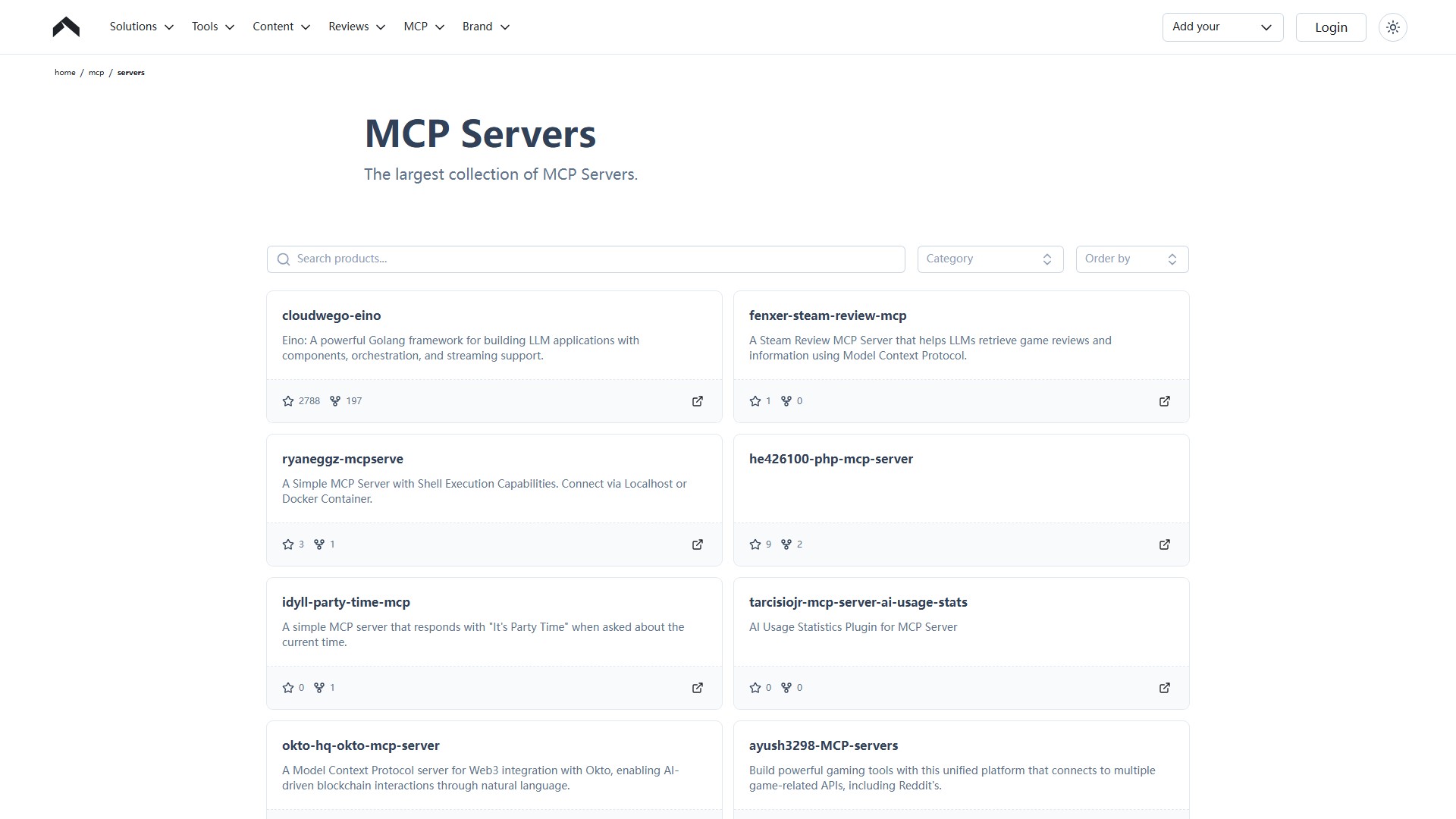Open external link for fenxer-steam-review-mcp
Image resolution: width=1456 pixels, height=819 pixels.
point(1164,401)
